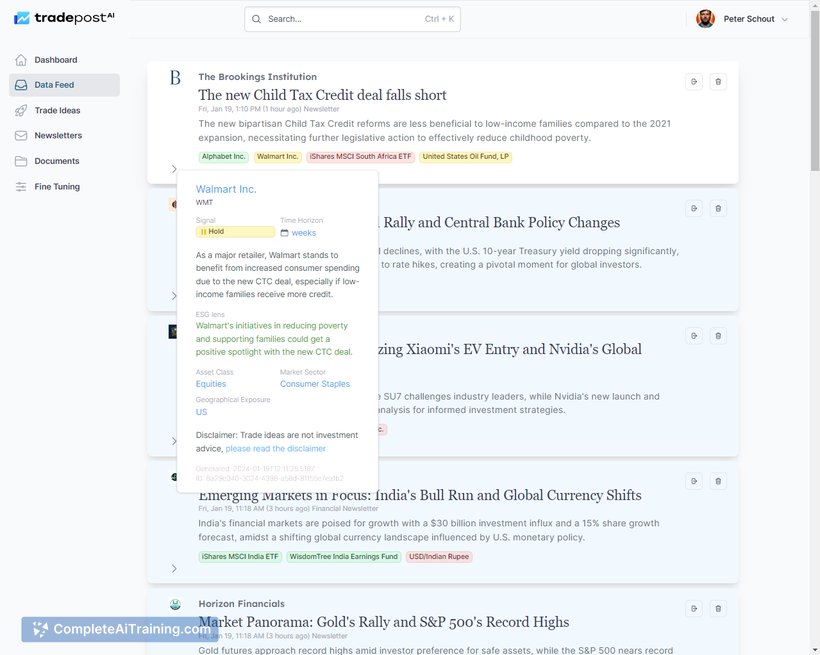Click the US geographical exposure link
The image size is (820, 655).
pyautogui.click(x=201, y=412)
